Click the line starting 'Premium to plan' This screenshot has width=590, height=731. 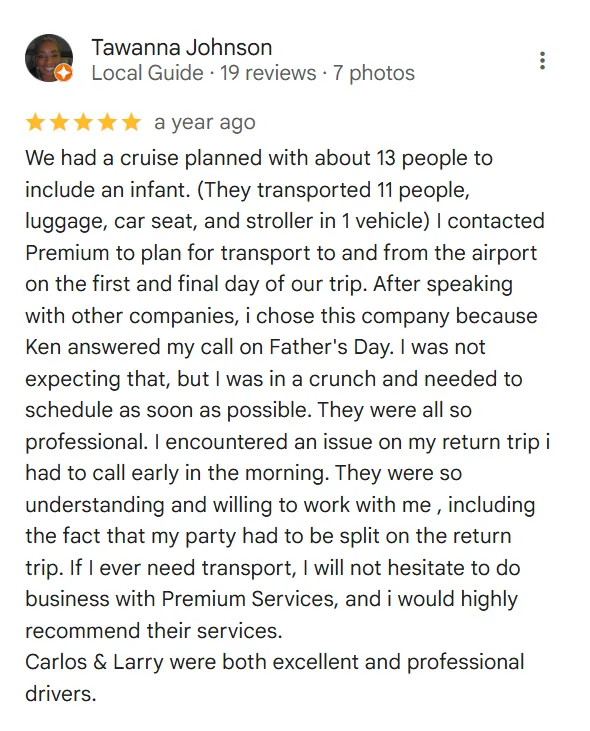click(281, 253)
